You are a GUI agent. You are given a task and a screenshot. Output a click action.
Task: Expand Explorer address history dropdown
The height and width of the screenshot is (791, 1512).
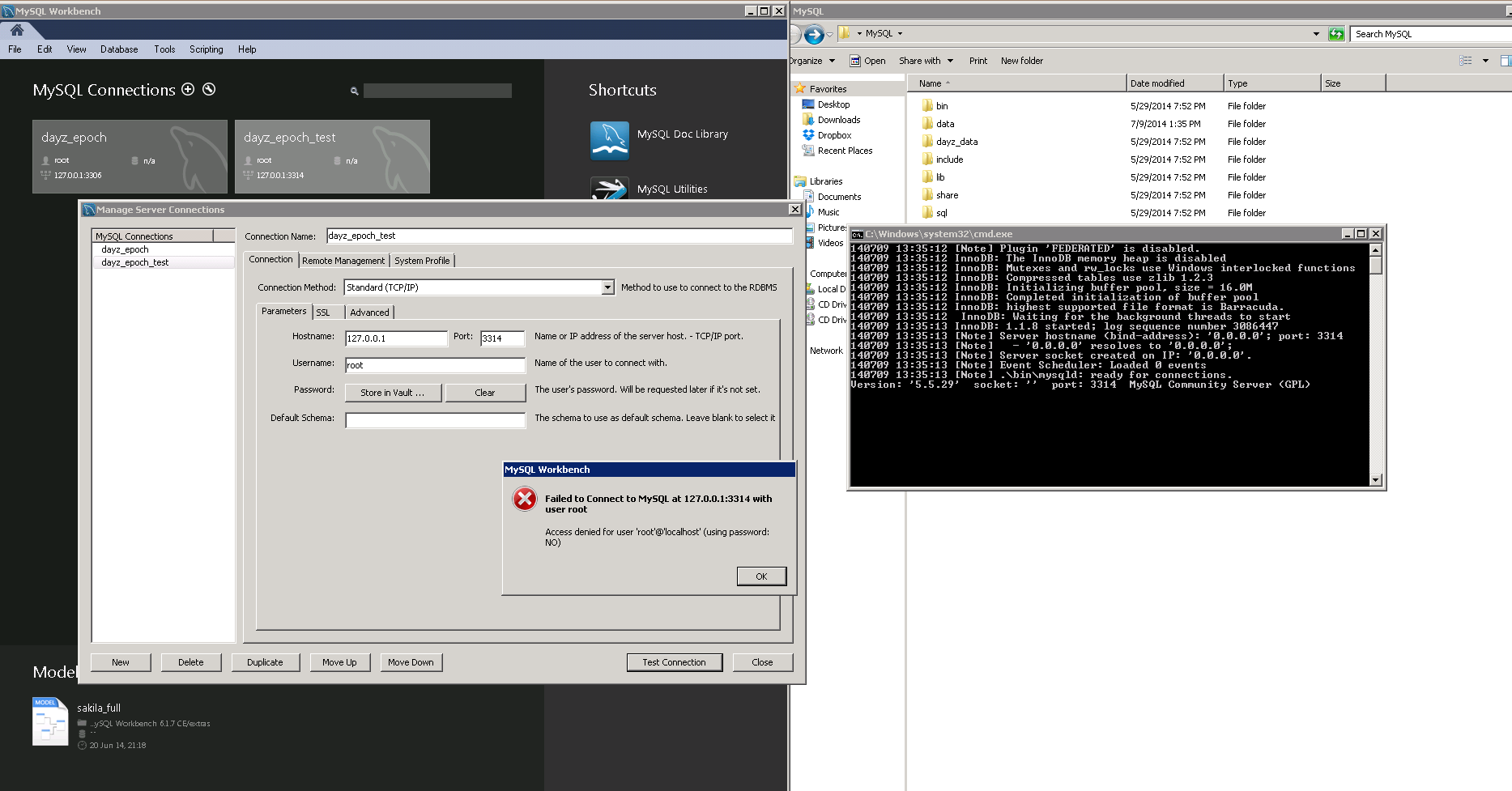click(1316, 34)
